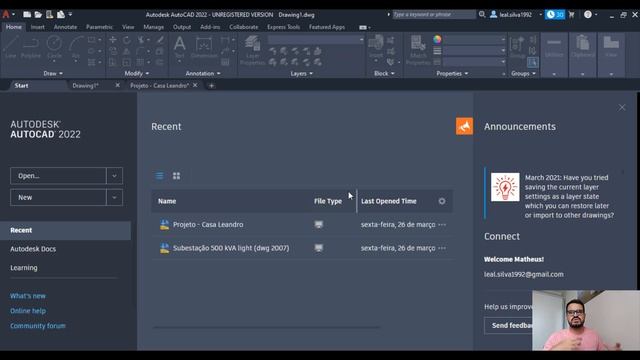
Task: Switch recent files to list view
Action: 160,176
